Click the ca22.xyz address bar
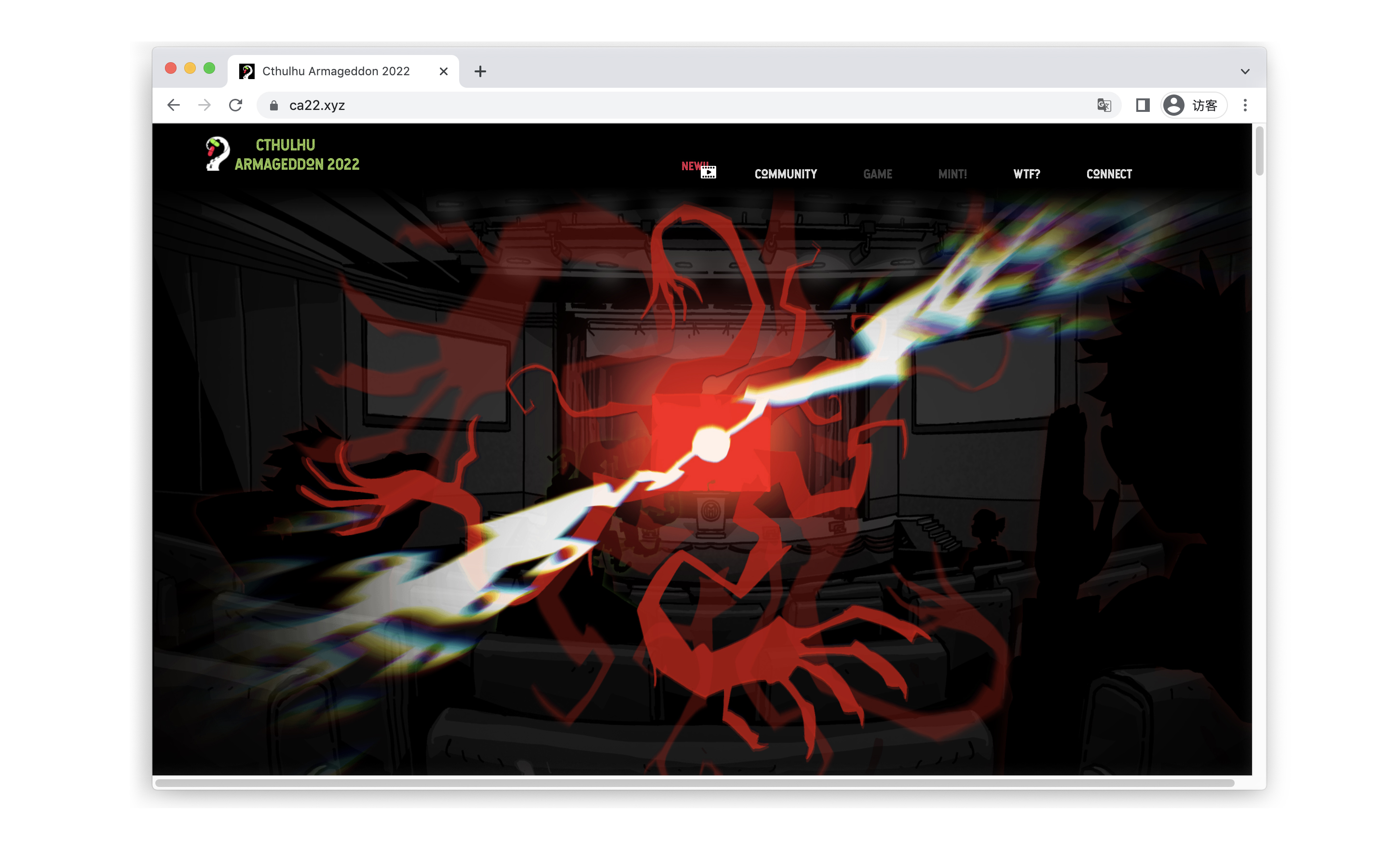The image size is (1389, 868). click(x=631, y=105)
